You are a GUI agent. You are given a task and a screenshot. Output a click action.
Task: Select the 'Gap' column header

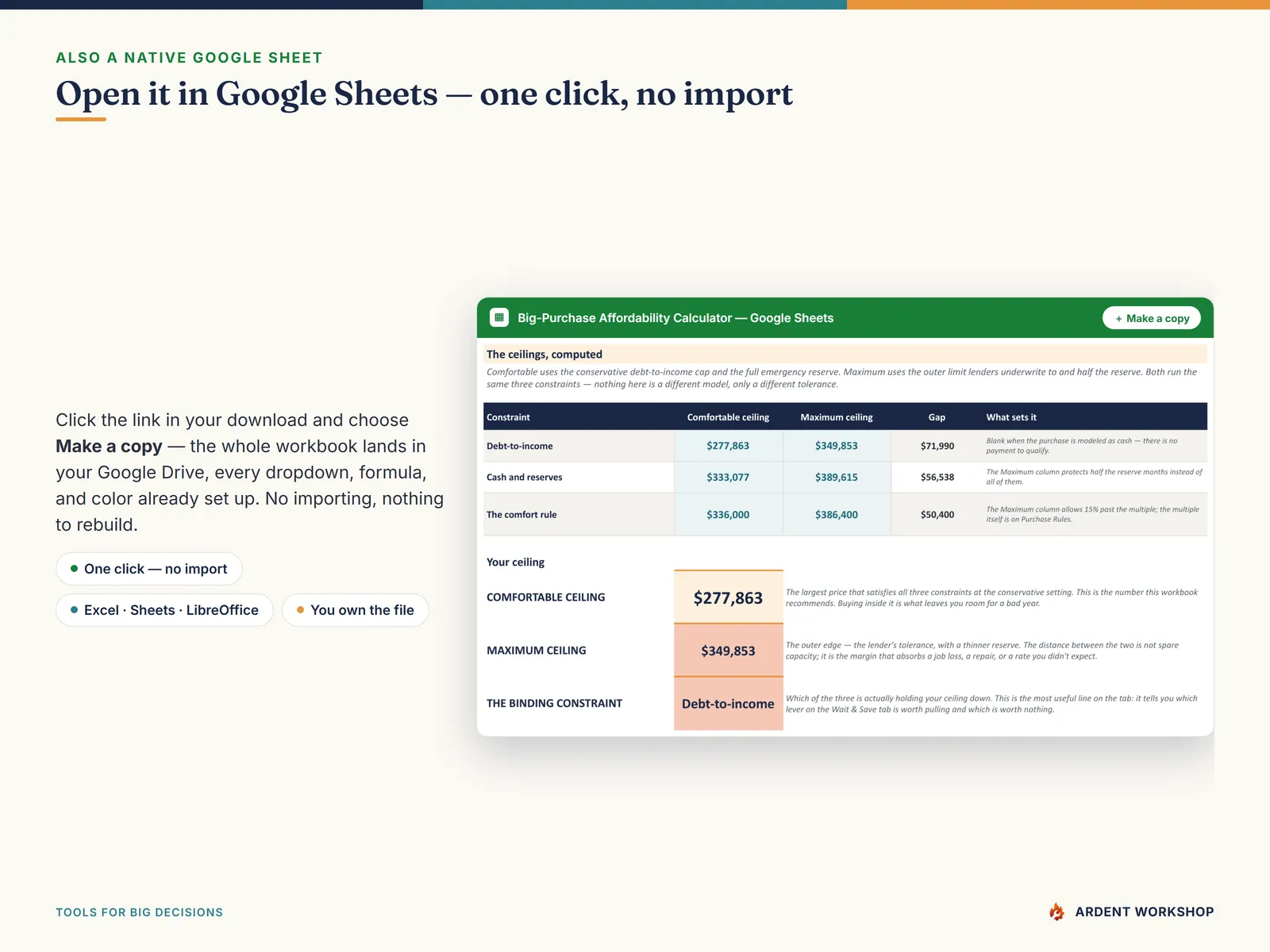coord(937,417)
